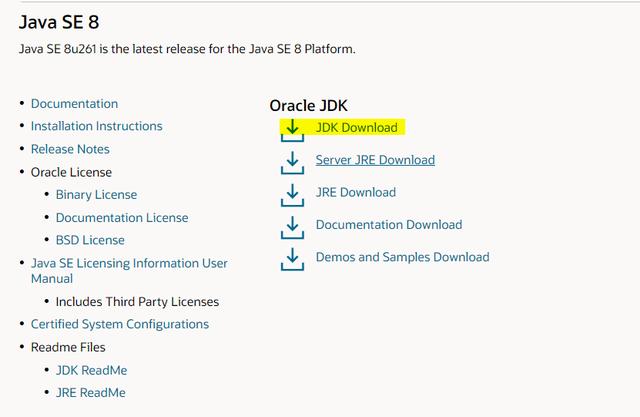Open the Documentation License link
Screen dimensions: 640x417
[122, 217]
